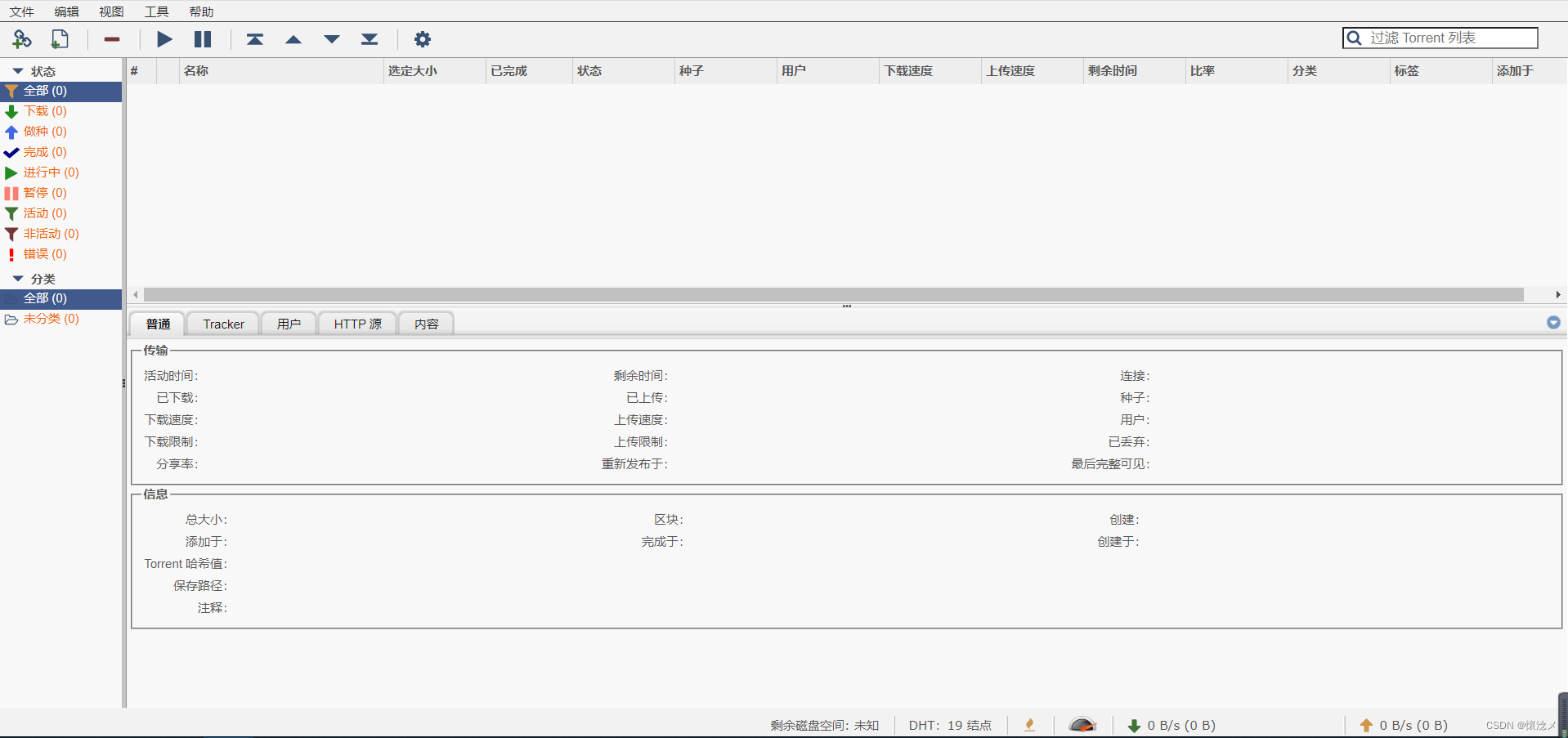Select the 全部 (0) status filter
The image size is (1568, 738).
click(x=61, y=91)
